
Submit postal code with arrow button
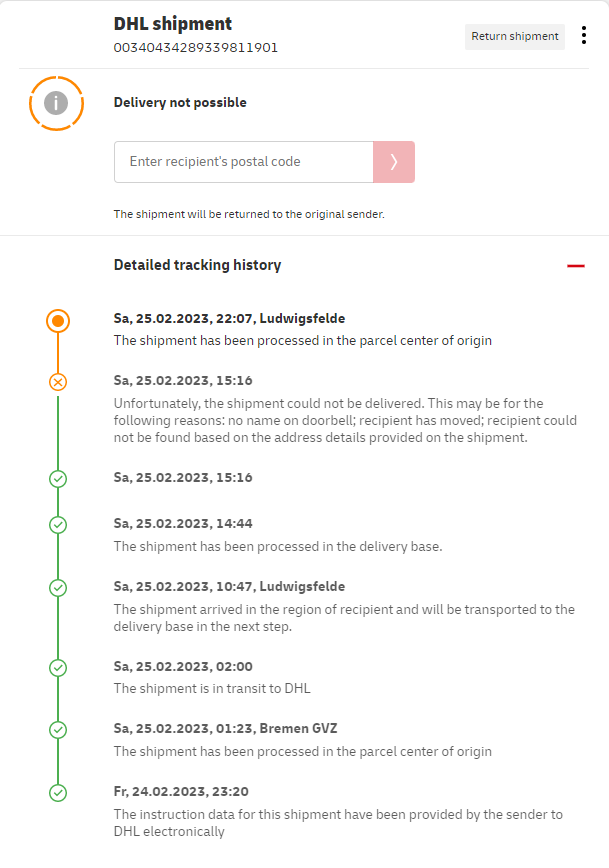[x=394, y=162]
